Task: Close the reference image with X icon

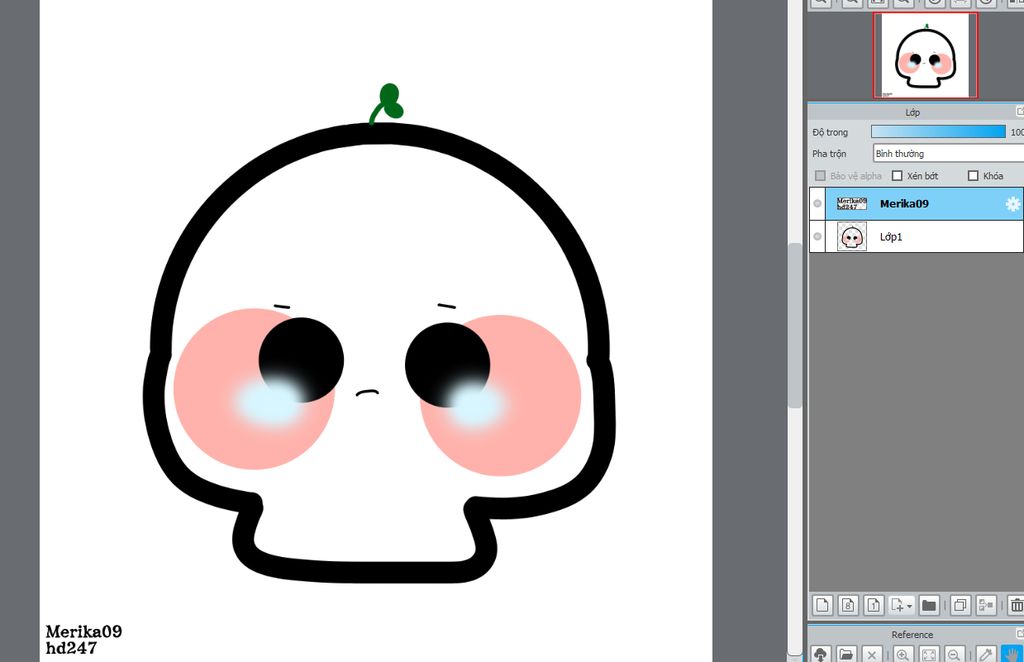Action: tap(871, 654)
